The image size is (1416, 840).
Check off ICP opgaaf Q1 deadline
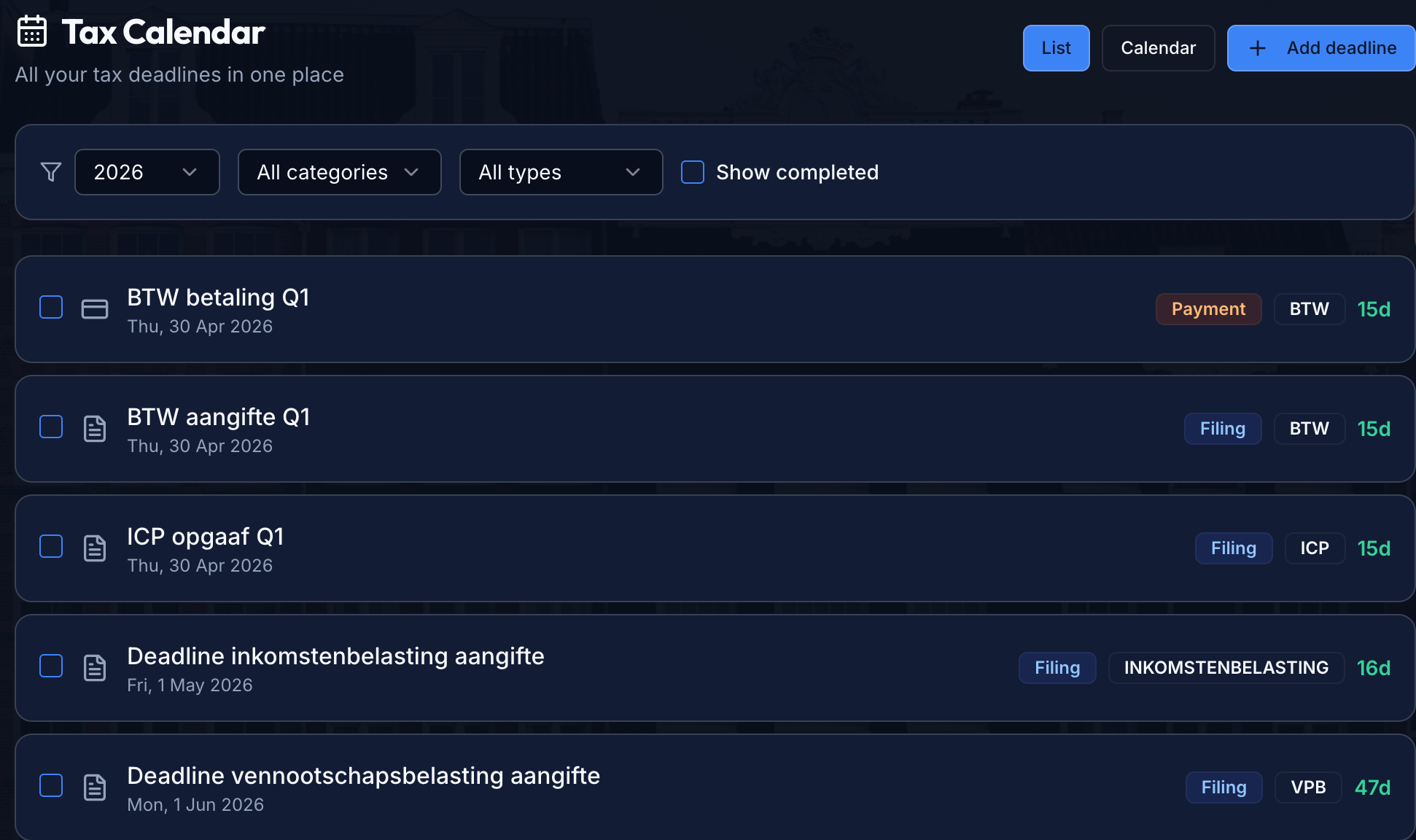coord(51,546)
